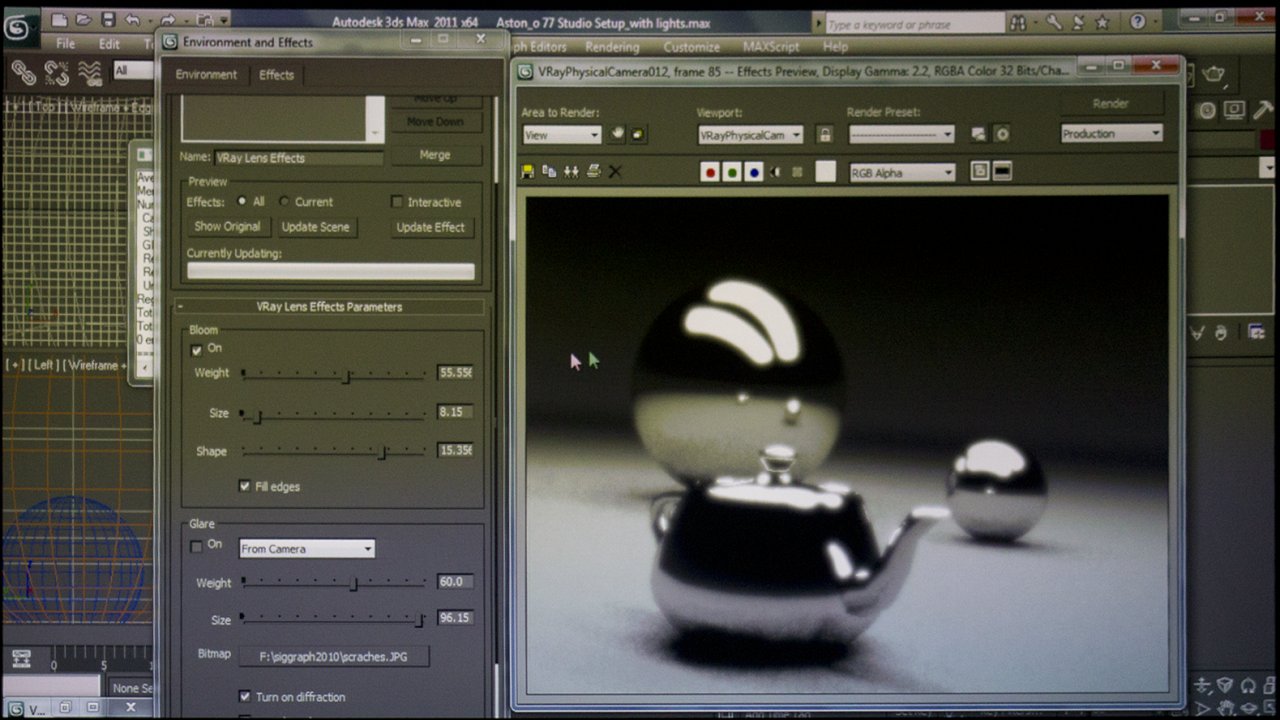Image resolution: width=1280 pixels, height=720 pixels.
Task: Open quick access toolbar customize arrow
Action: pyautogui.click(x=223, y=19)
